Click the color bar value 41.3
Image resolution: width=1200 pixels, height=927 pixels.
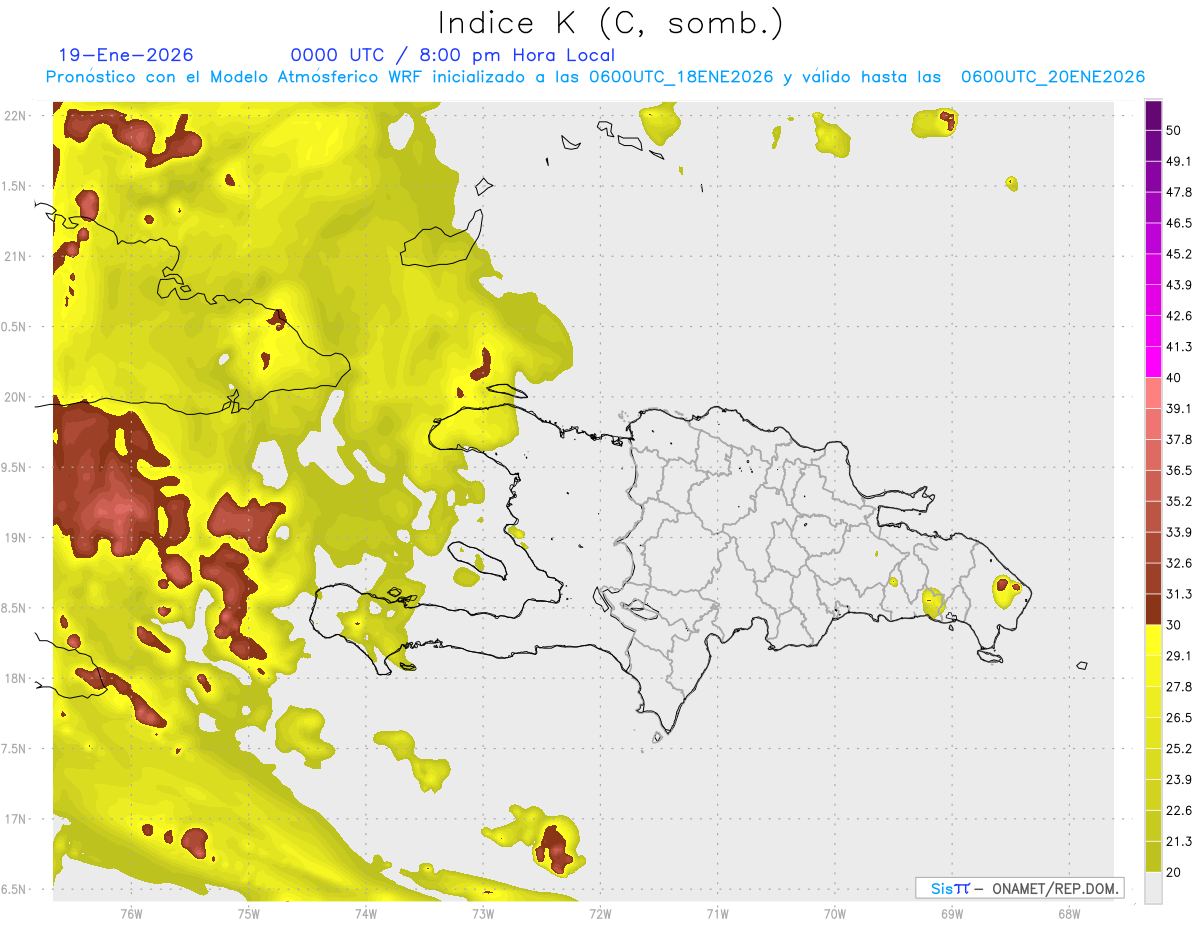[1179, 347]
